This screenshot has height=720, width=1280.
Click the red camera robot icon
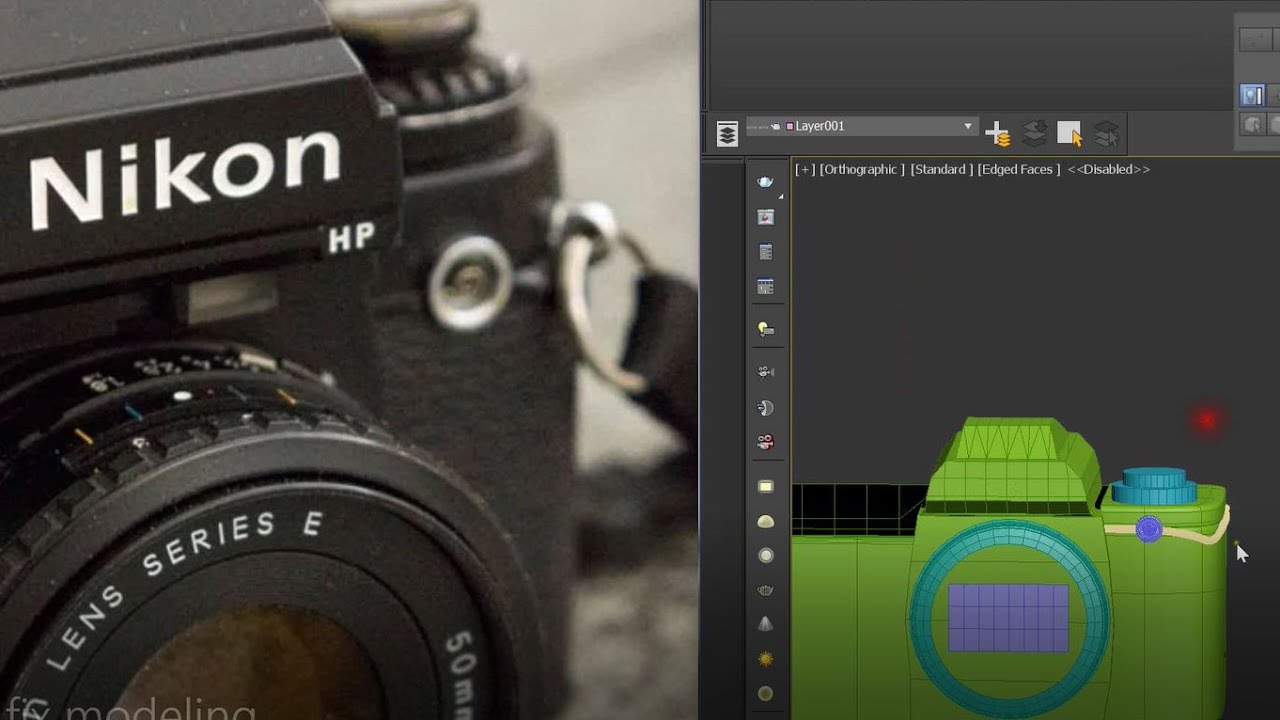point(766,442)
